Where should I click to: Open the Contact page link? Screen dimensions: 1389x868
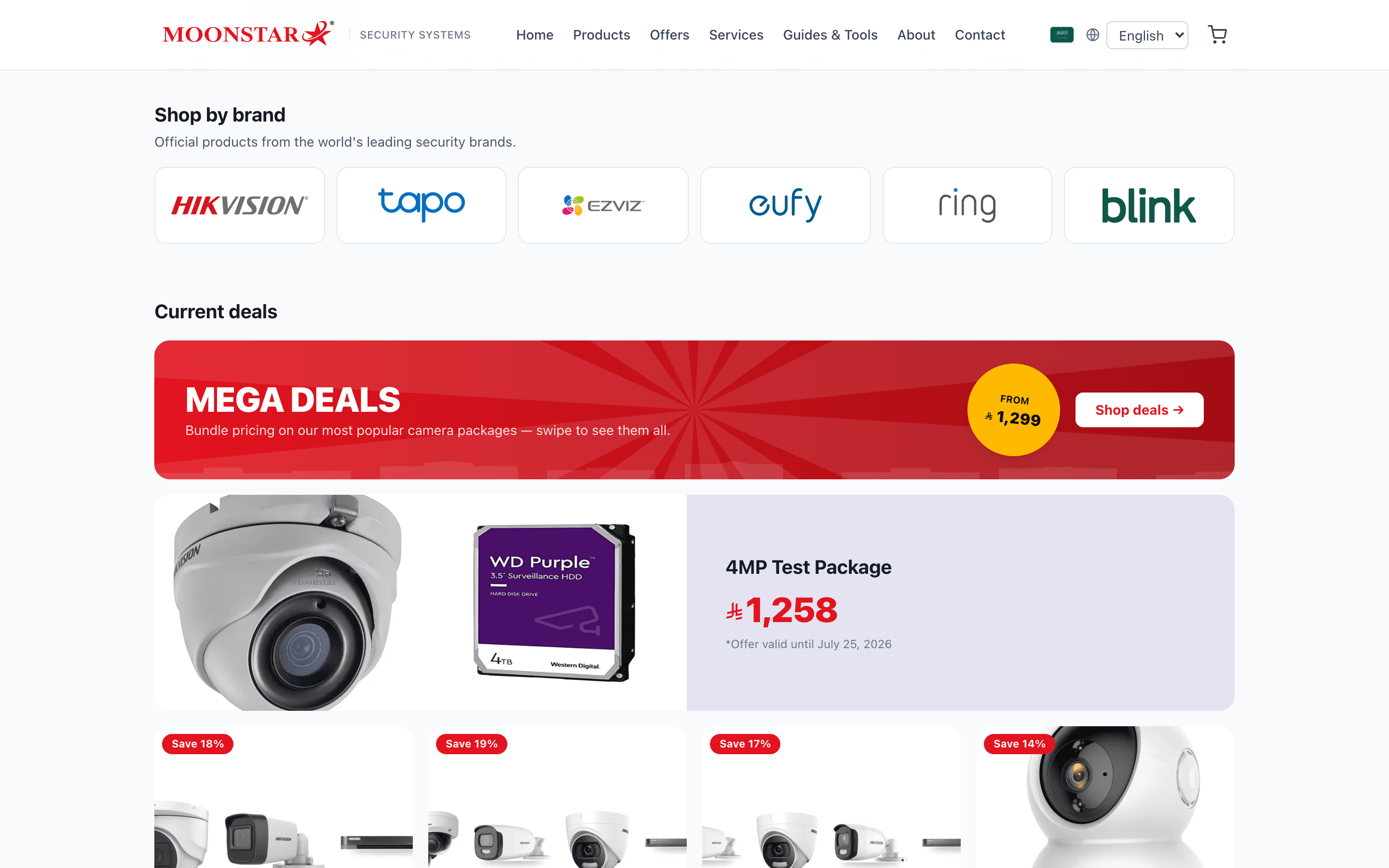[x=980, y=35]
